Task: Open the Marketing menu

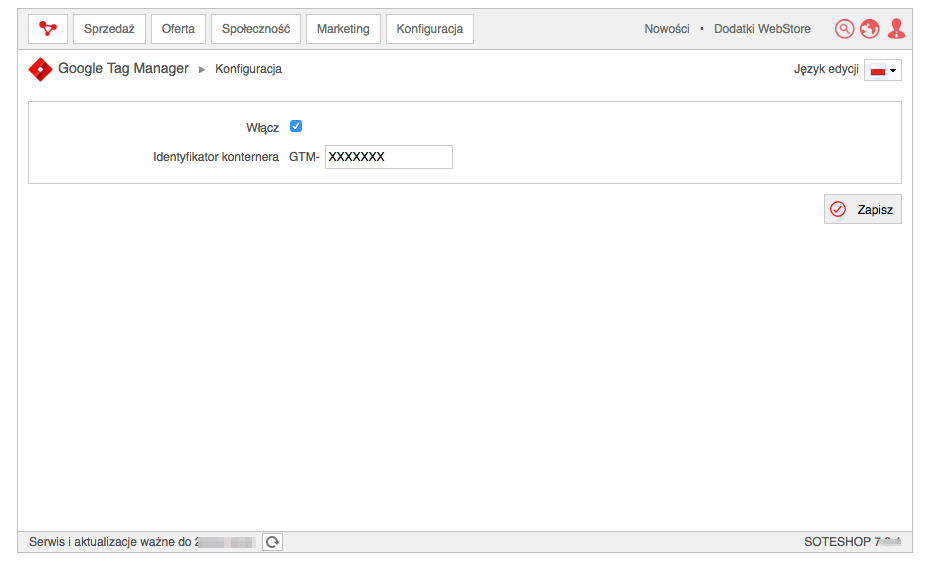Action: pyautogui.click(x=343, y=28)
